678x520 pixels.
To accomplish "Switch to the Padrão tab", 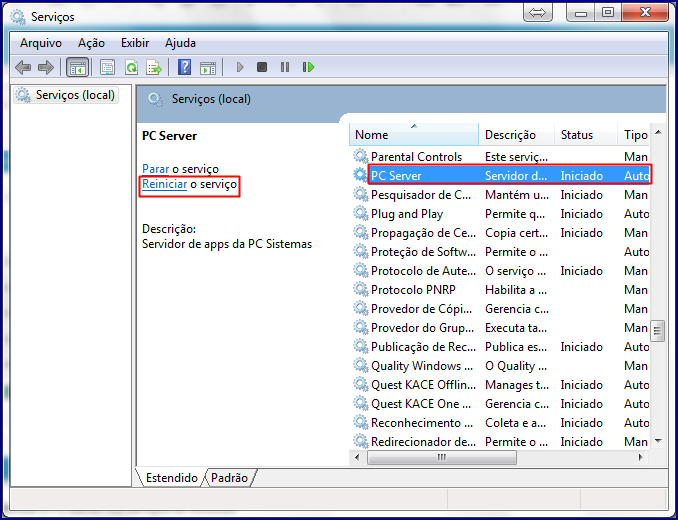I will (229, 478).
